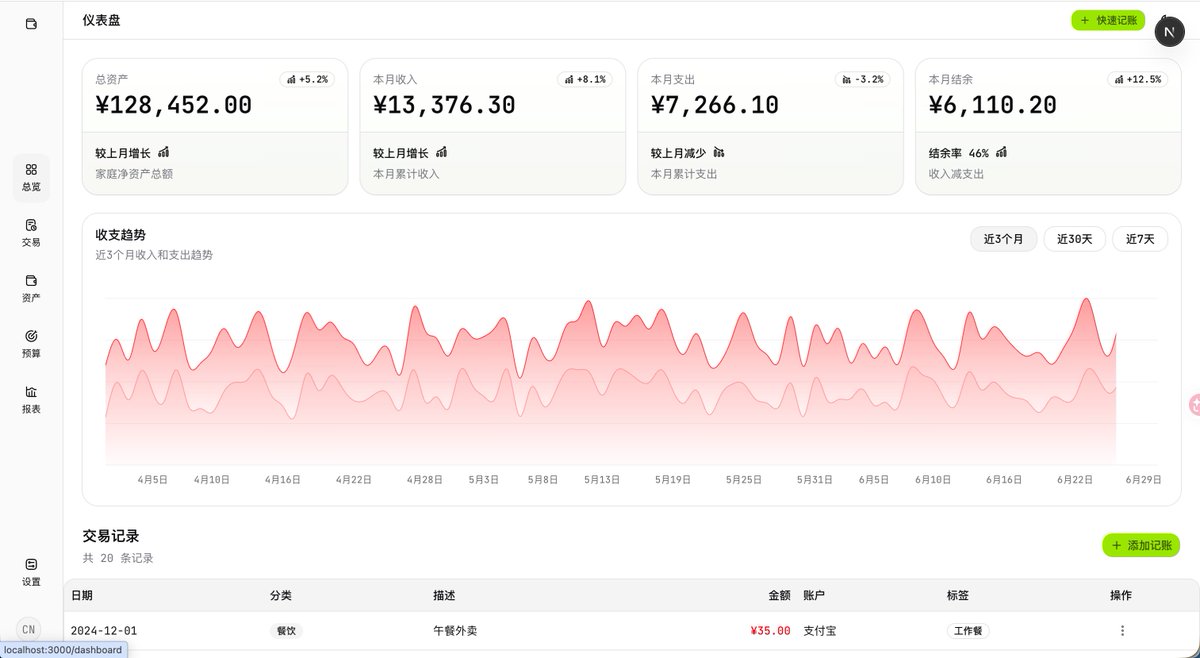The width and height of the screenshot is (1200, 658).
Task: Click the 支付宝 account cell
Action: coord(820,631)
